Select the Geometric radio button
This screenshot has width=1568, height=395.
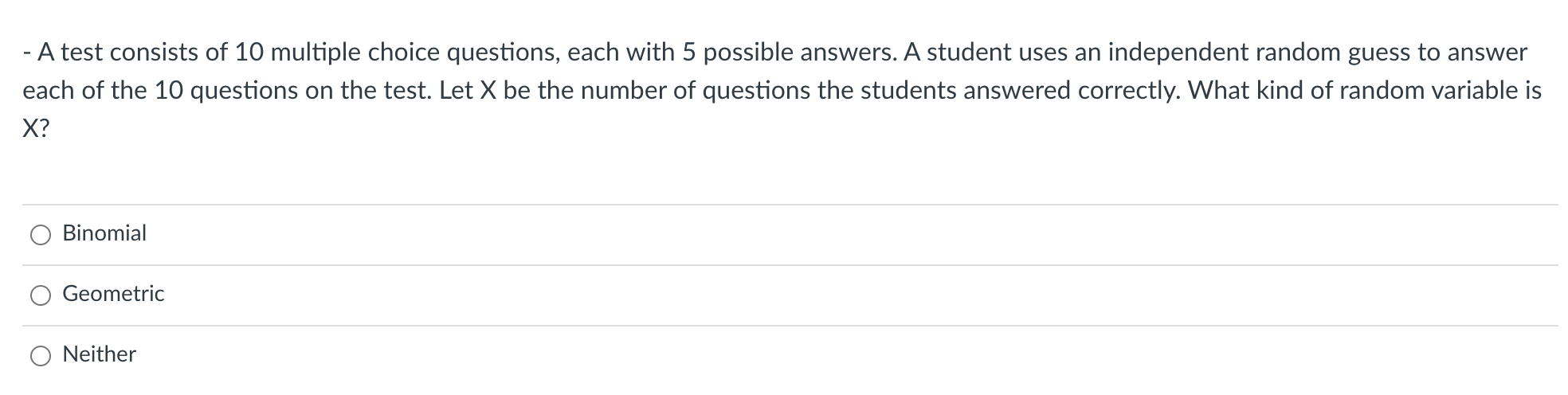pos(41,295)
